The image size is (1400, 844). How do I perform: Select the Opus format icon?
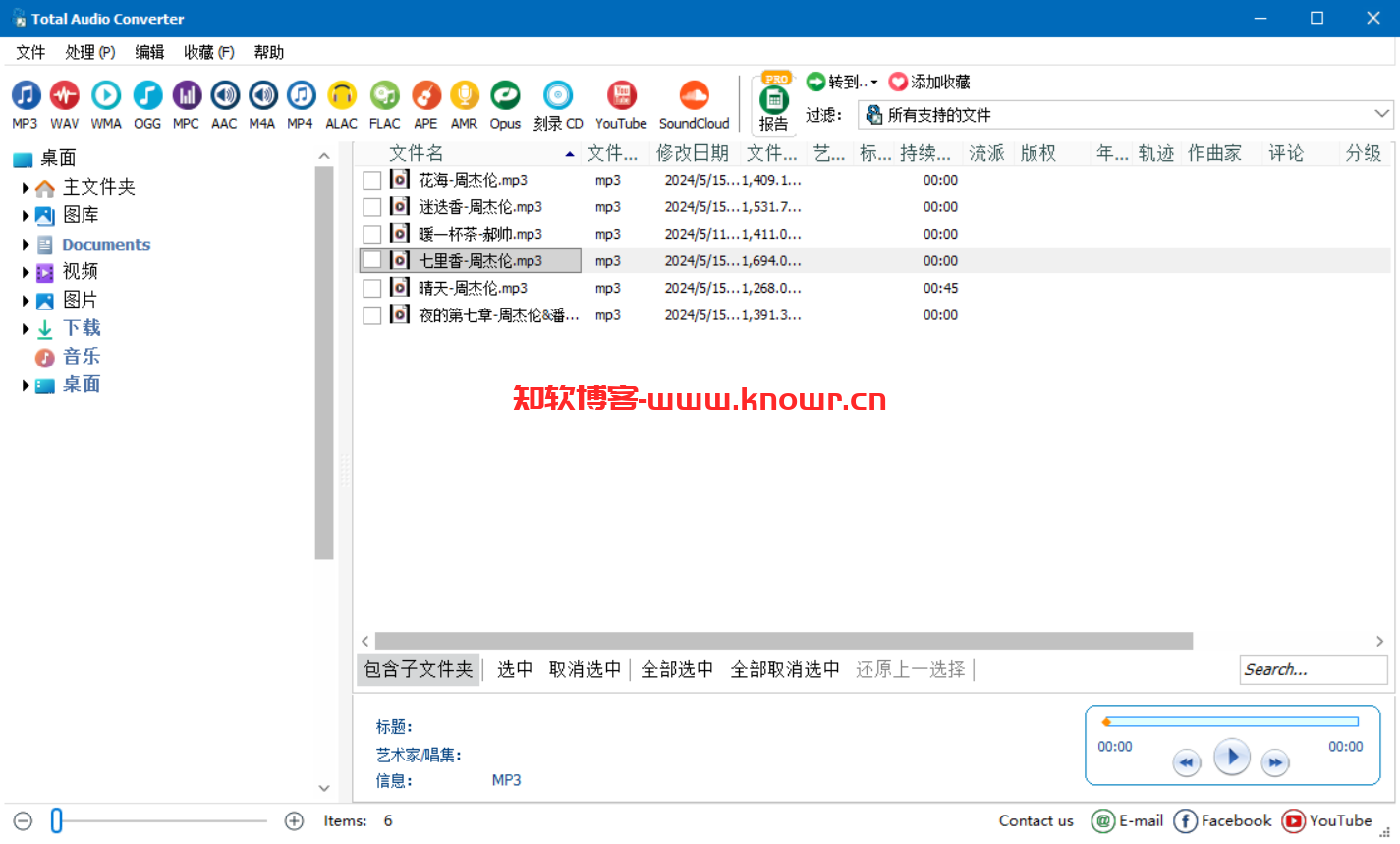tap(505, 95)
